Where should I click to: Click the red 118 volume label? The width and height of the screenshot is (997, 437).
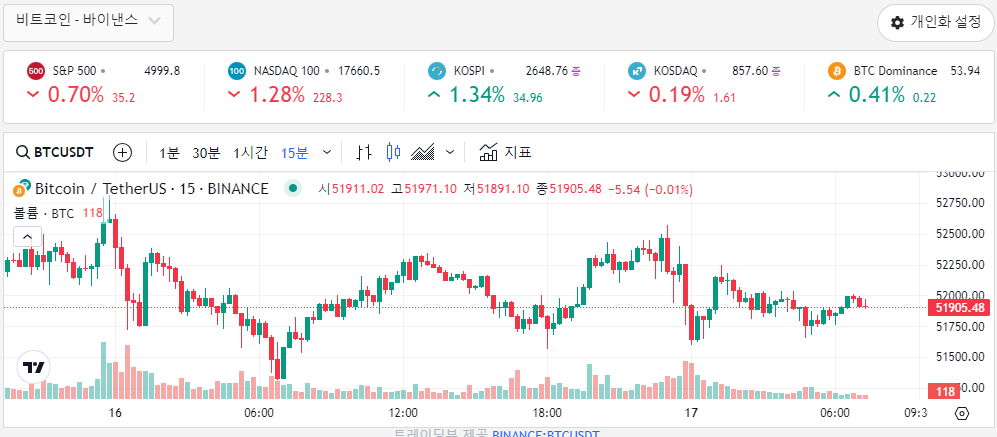pos(944,392)
